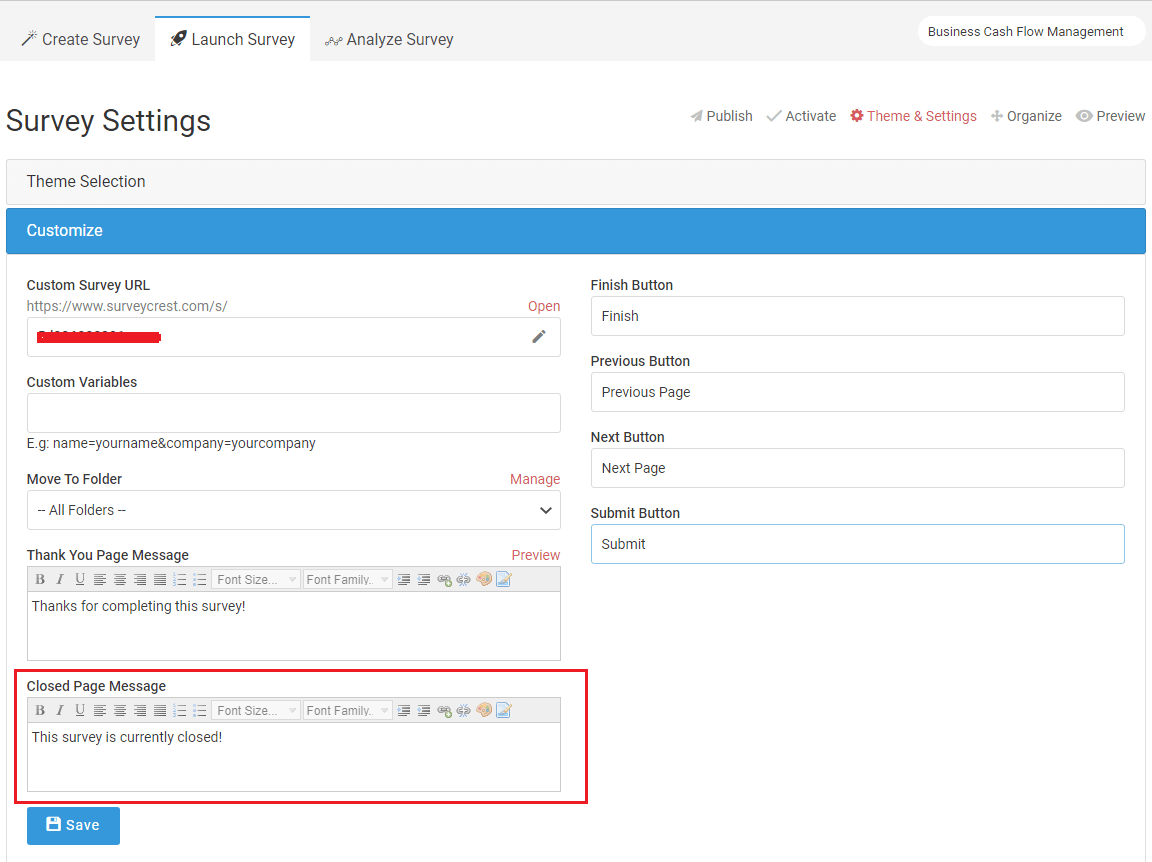Go to Publish section
The image size is (1152, 862).
(x=721, y=116)
